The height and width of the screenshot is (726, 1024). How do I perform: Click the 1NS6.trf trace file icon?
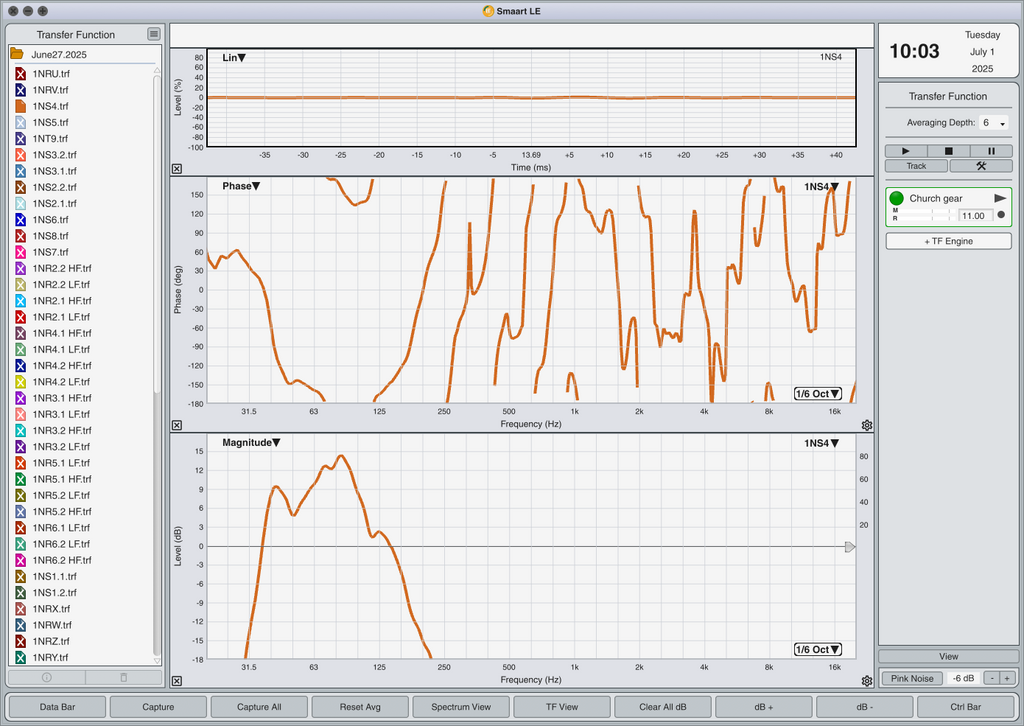(20, 219)
